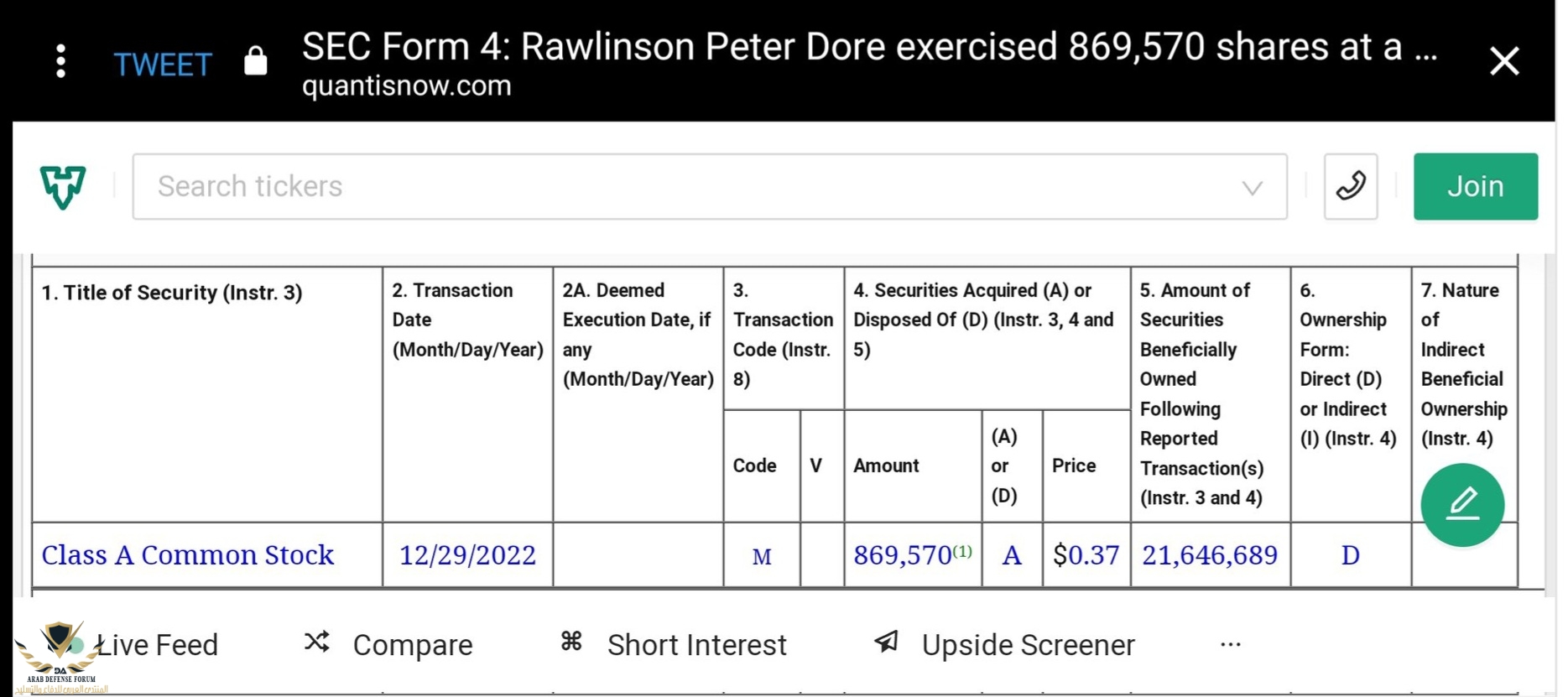Viewport: 1568px width, 697px height.
Task: Click the Class A Common Stock entry
Action: (188, 555)
